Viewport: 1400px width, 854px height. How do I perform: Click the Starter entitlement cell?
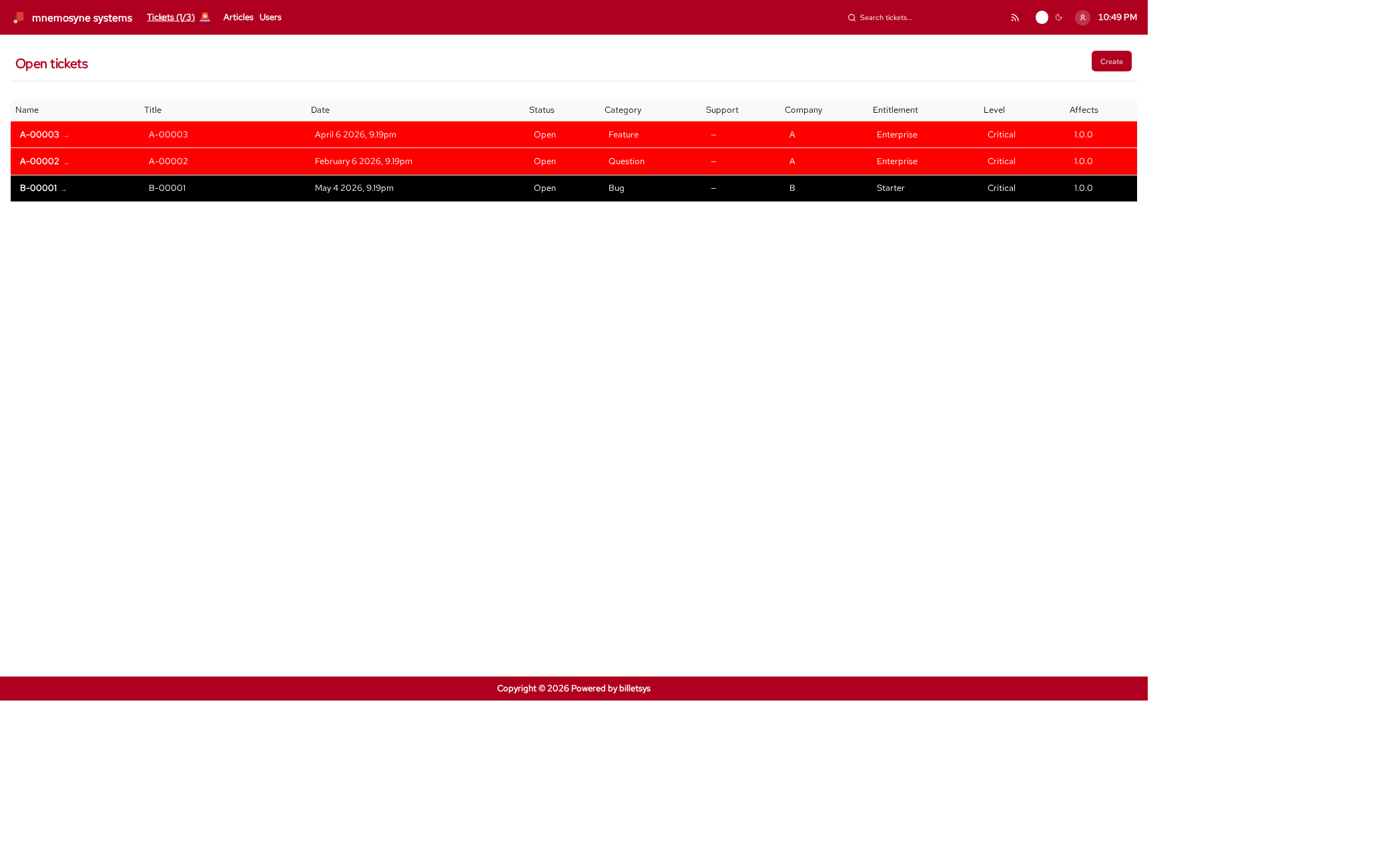891,188
